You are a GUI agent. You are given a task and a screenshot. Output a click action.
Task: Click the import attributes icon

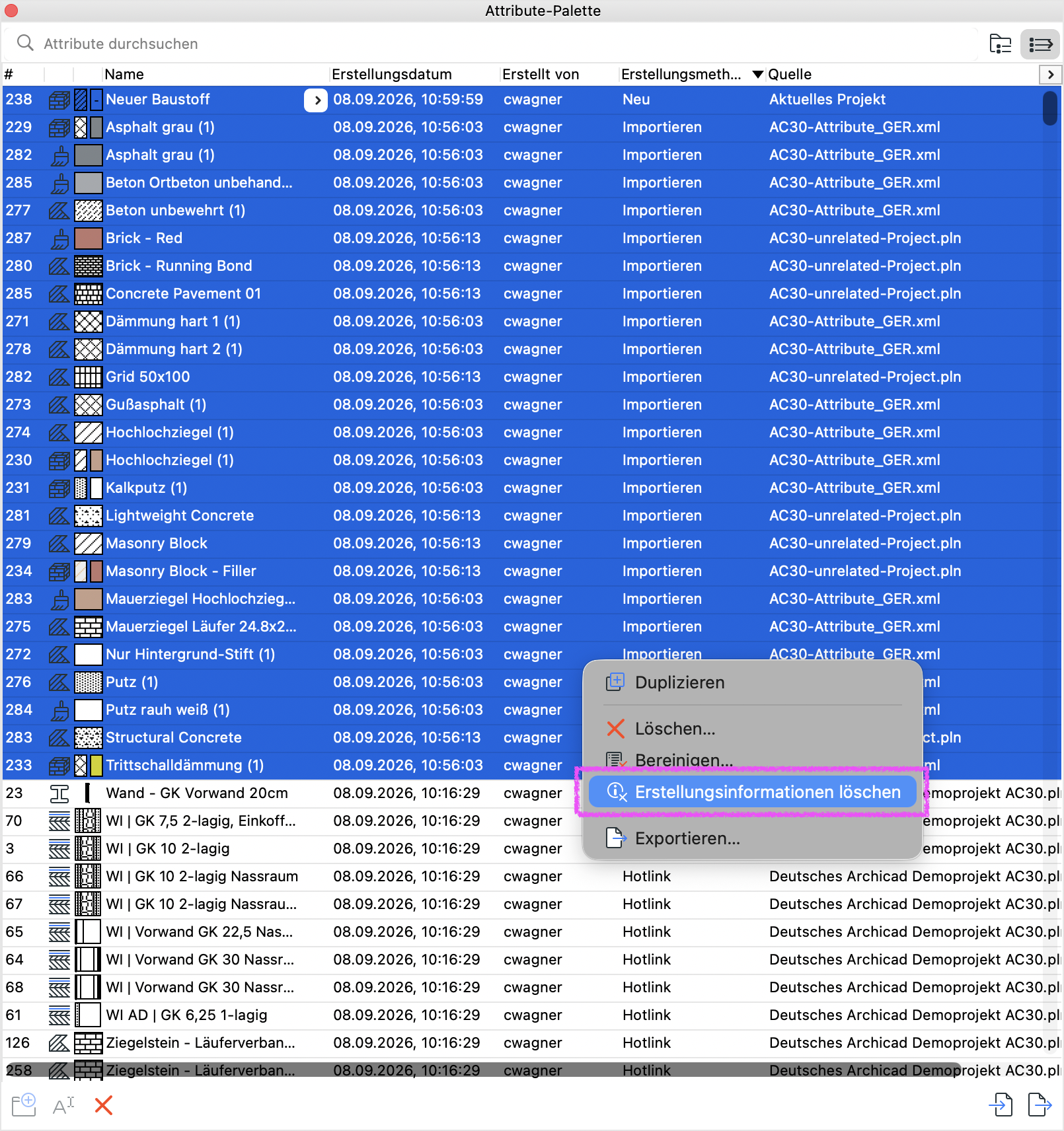coord(1001,1104)
